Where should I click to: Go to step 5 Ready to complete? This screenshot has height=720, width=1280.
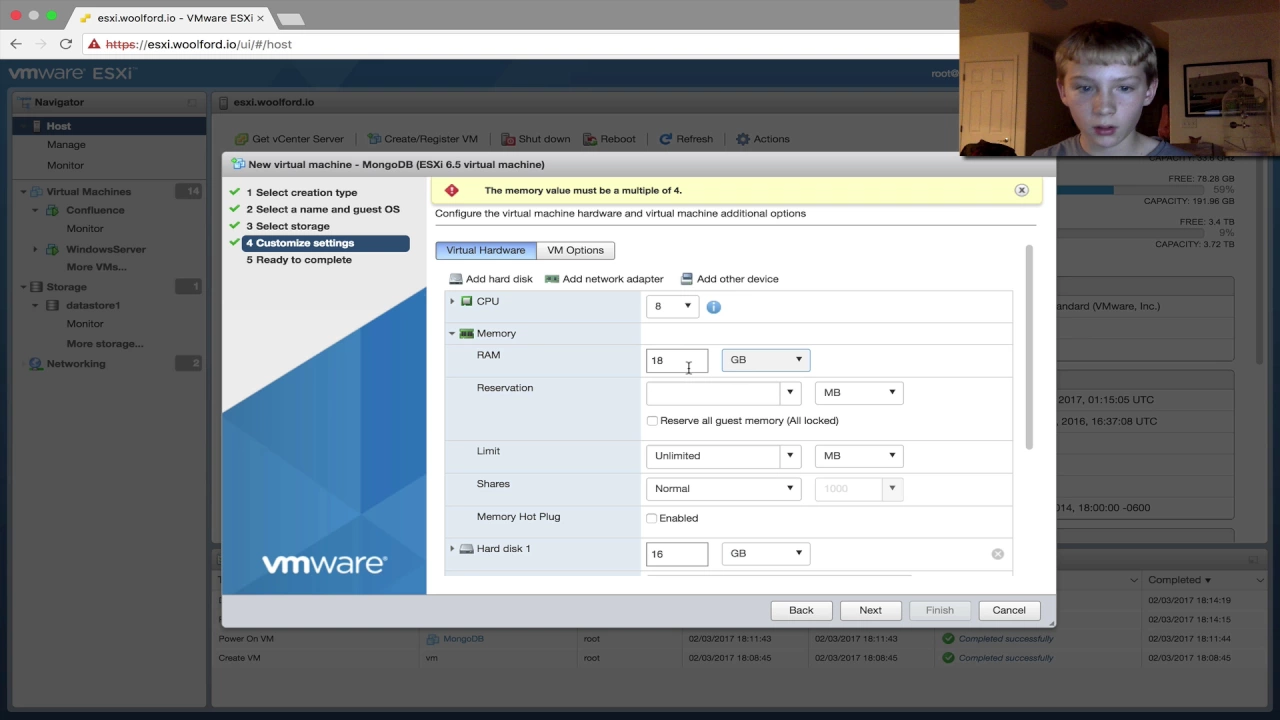point(299,260)
